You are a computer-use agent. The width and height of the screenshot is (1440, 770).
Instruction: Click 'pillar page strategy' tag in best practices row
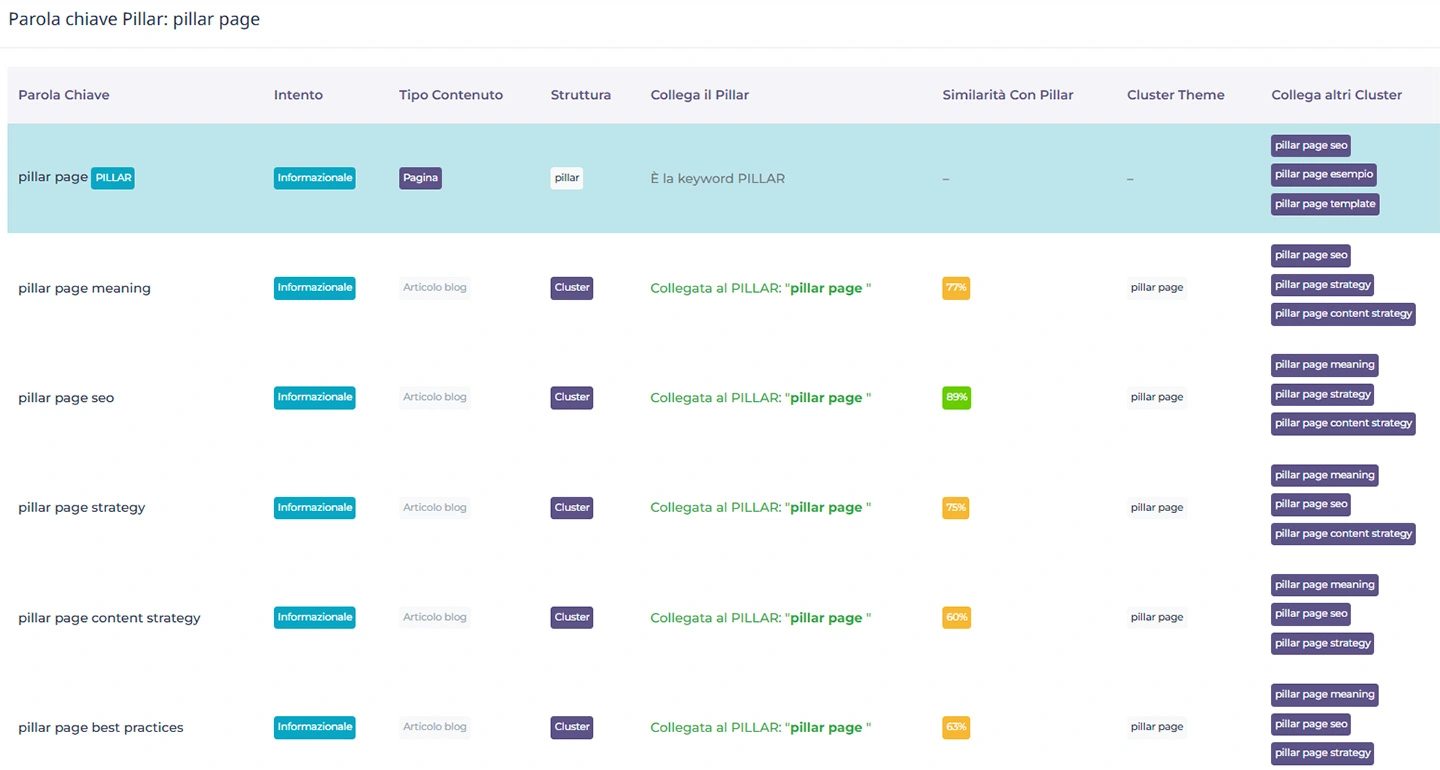point(1322,753)
